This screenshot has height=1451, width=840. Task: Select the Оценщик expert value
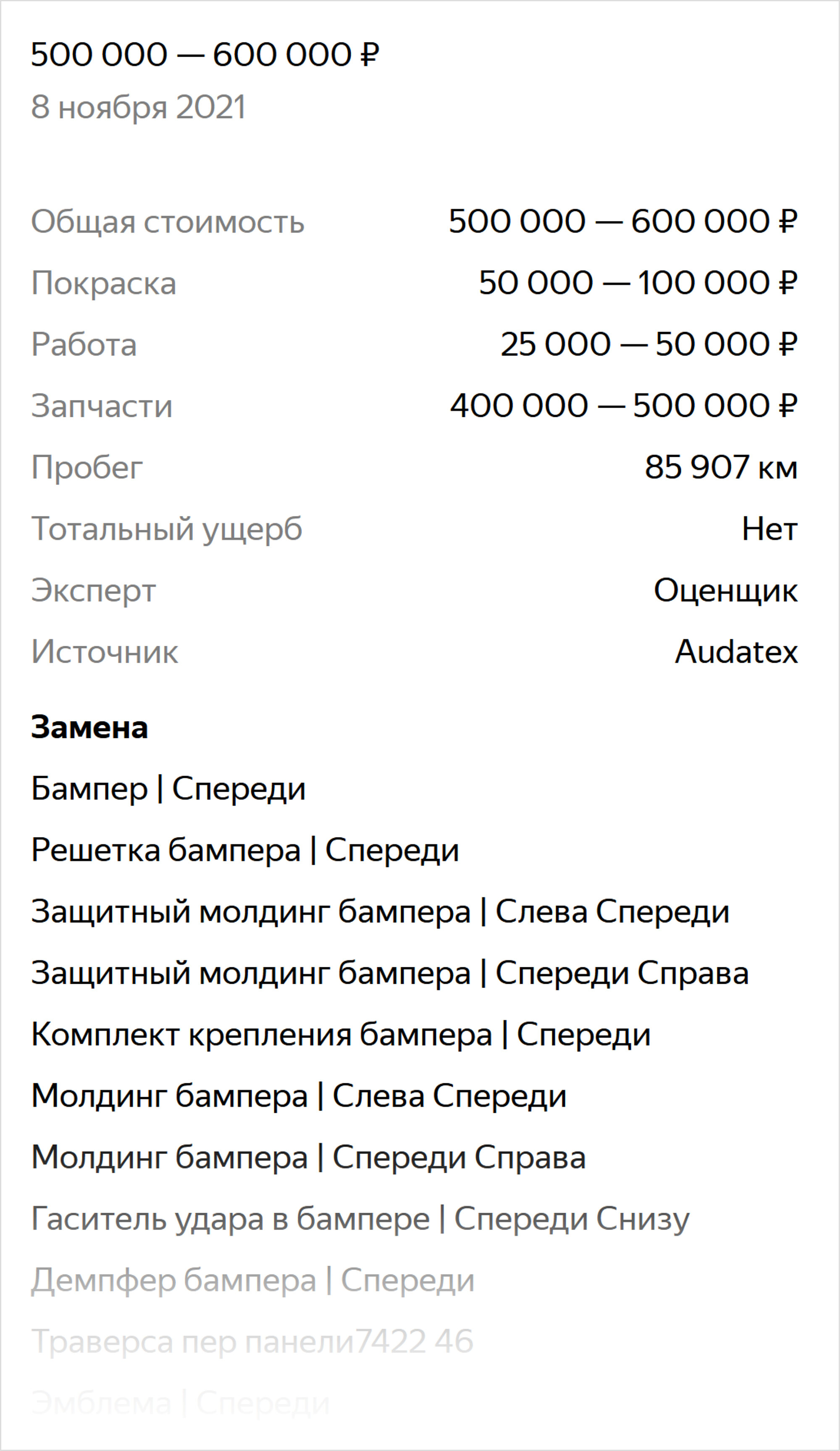coord(725,591)
